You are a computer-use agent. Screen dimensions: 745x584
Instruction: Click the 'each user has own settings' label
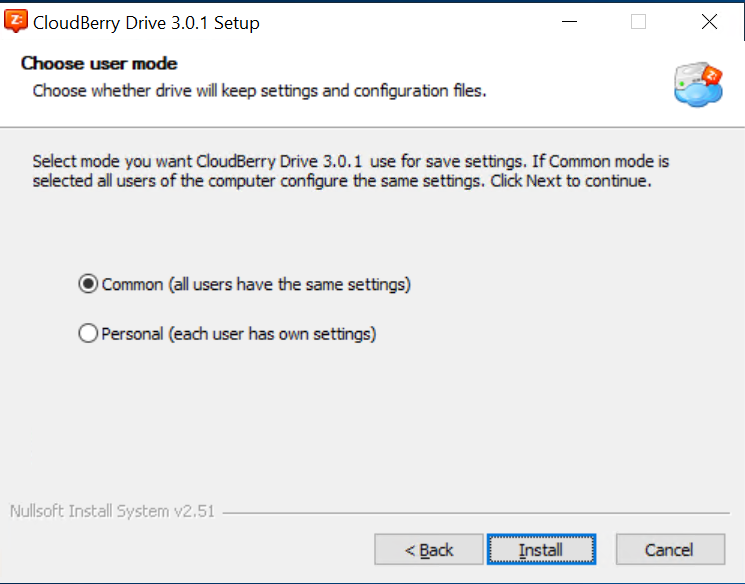(239, 334)
